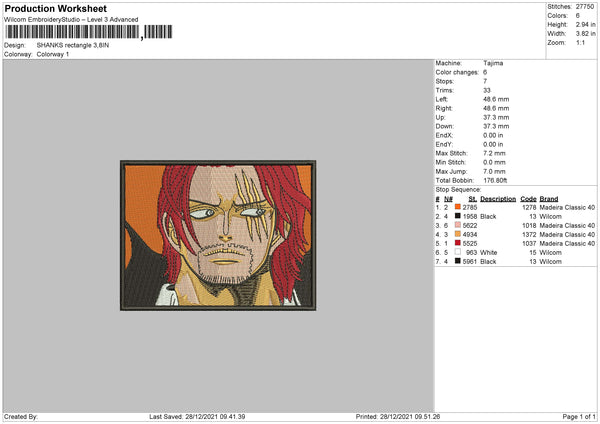This screenshot has height=424, width=600.
Task: Click the 'Description' column header
Action: click(498, 199)
